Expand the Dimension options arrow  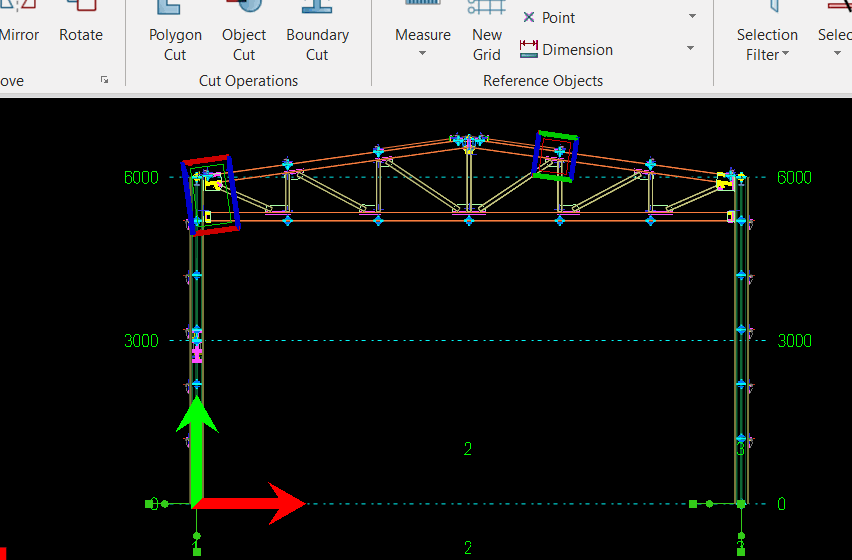click(x=691, y=49)
